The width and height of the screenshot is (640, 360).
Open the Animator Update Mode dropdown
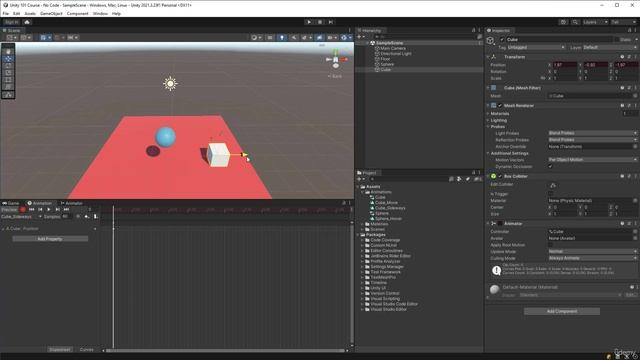592,251
